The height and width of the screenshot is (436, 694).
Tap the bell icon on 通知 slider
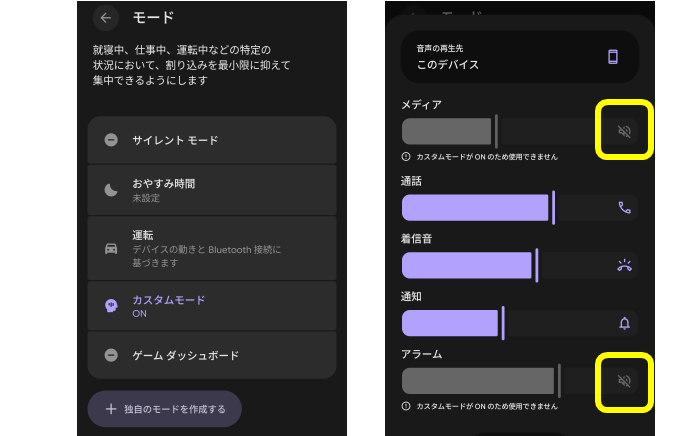[x=625, y=323]
